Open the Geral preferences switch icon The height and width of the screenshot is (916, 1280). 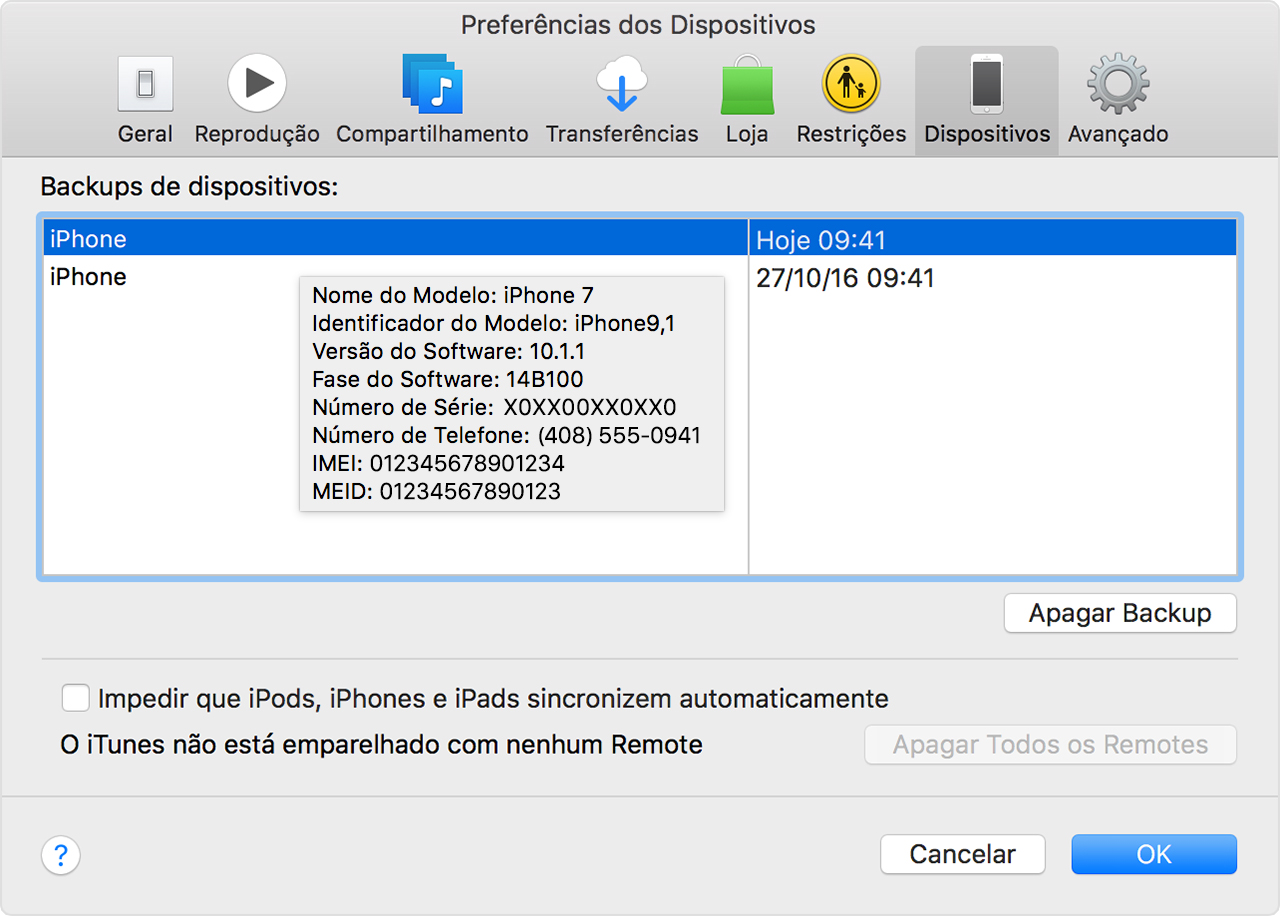tap(145, 83)
